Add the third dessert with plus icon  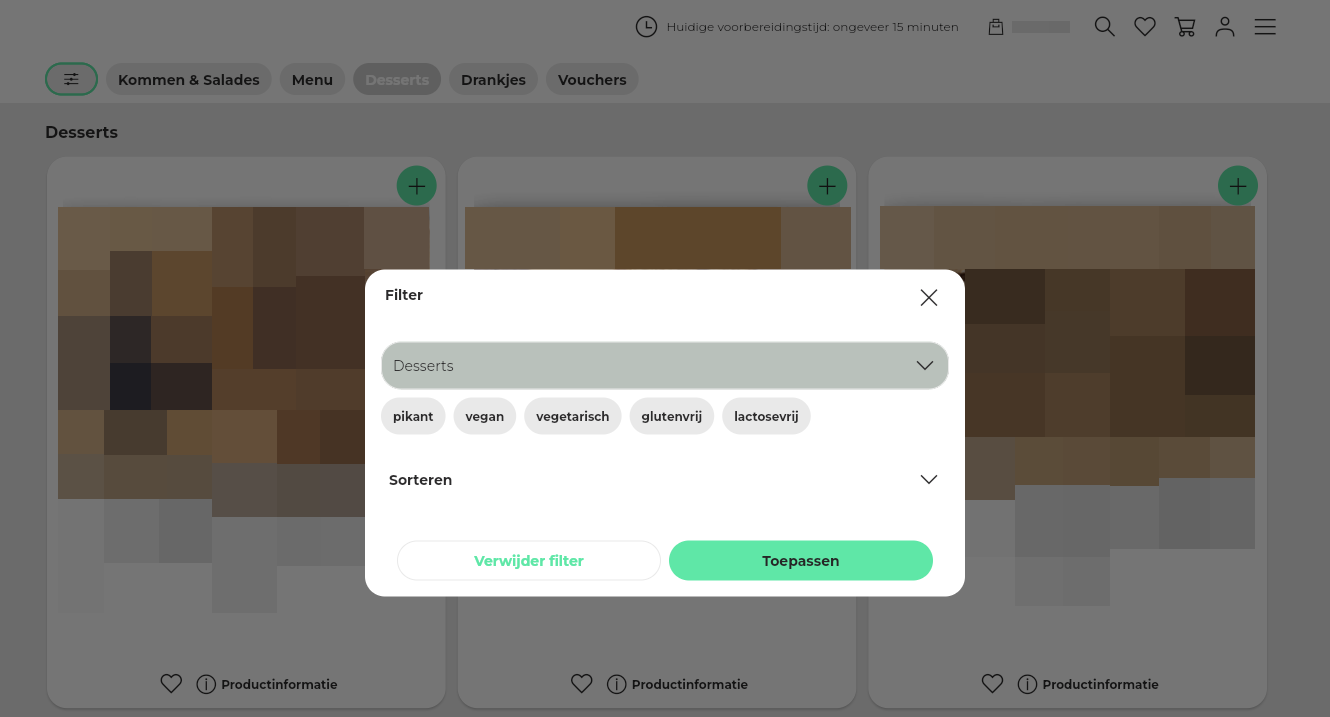click(1237, 186)
